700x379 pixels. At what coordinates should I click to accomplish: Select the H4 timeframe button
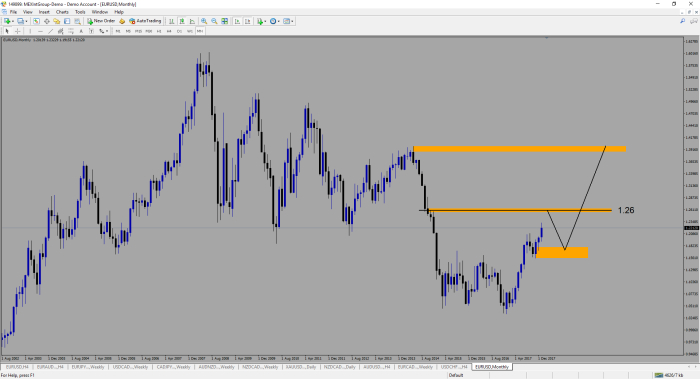click(169, 31)
